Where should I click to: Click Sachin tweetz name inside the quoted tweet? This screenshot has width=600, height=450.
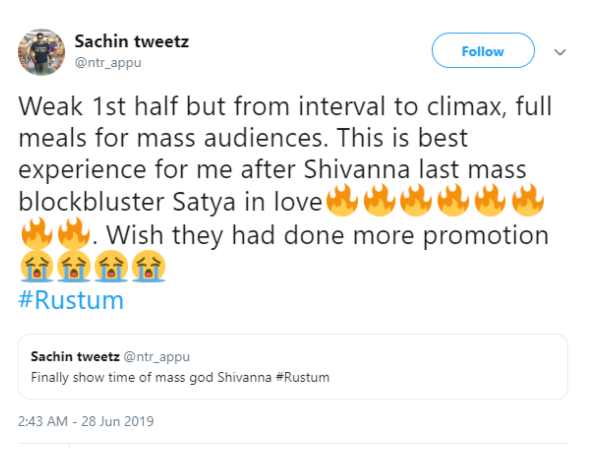pyautogui.click(x=74, y=356)
